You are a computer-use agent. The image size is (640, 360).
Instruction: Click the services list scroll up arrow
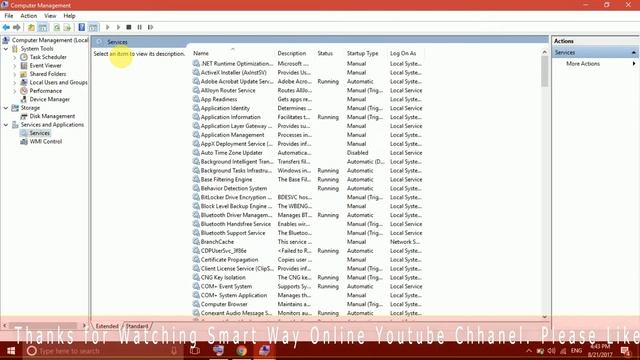coord(544,52)
